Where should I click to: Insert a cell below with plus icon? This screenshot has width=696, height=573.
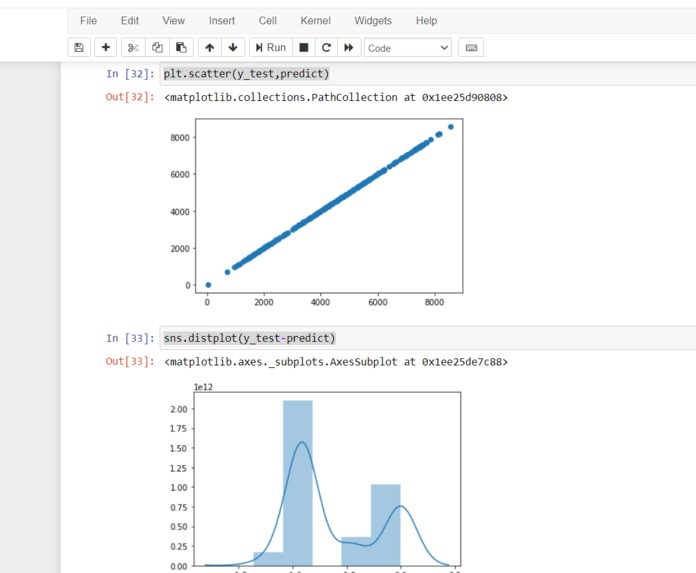(x=106, y=47)
